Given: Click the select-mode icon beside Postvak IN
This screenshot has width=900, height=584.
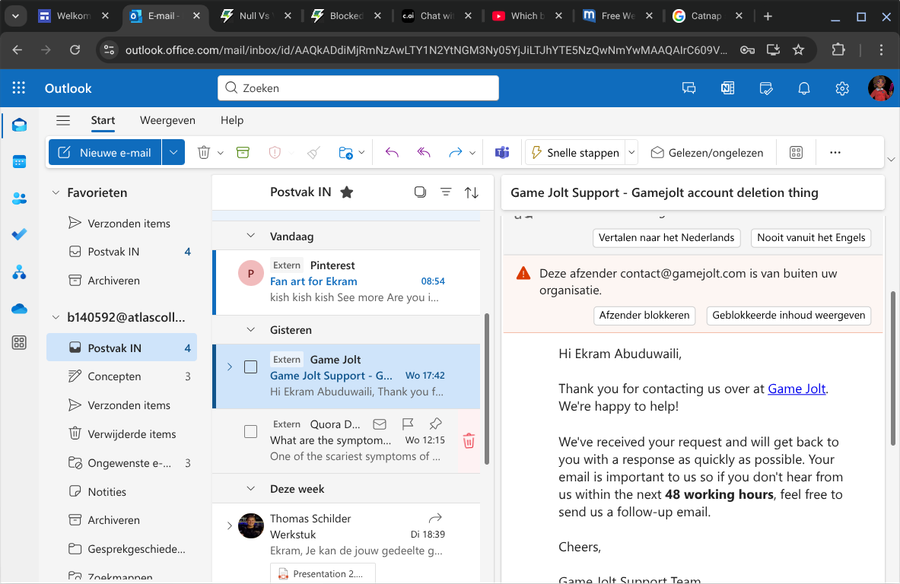Looking at the screenshot, I should (x=420, y=192).
